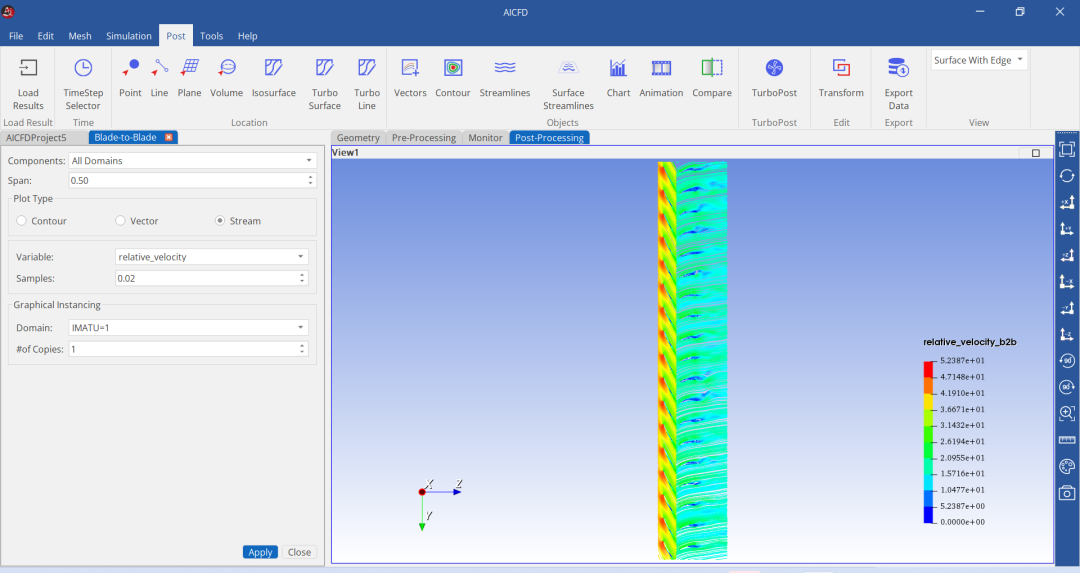Image resolution: width=1080 pixels, height=573 pixels.
Task: Switch to the Monitor tab
Action: (486, 138)
